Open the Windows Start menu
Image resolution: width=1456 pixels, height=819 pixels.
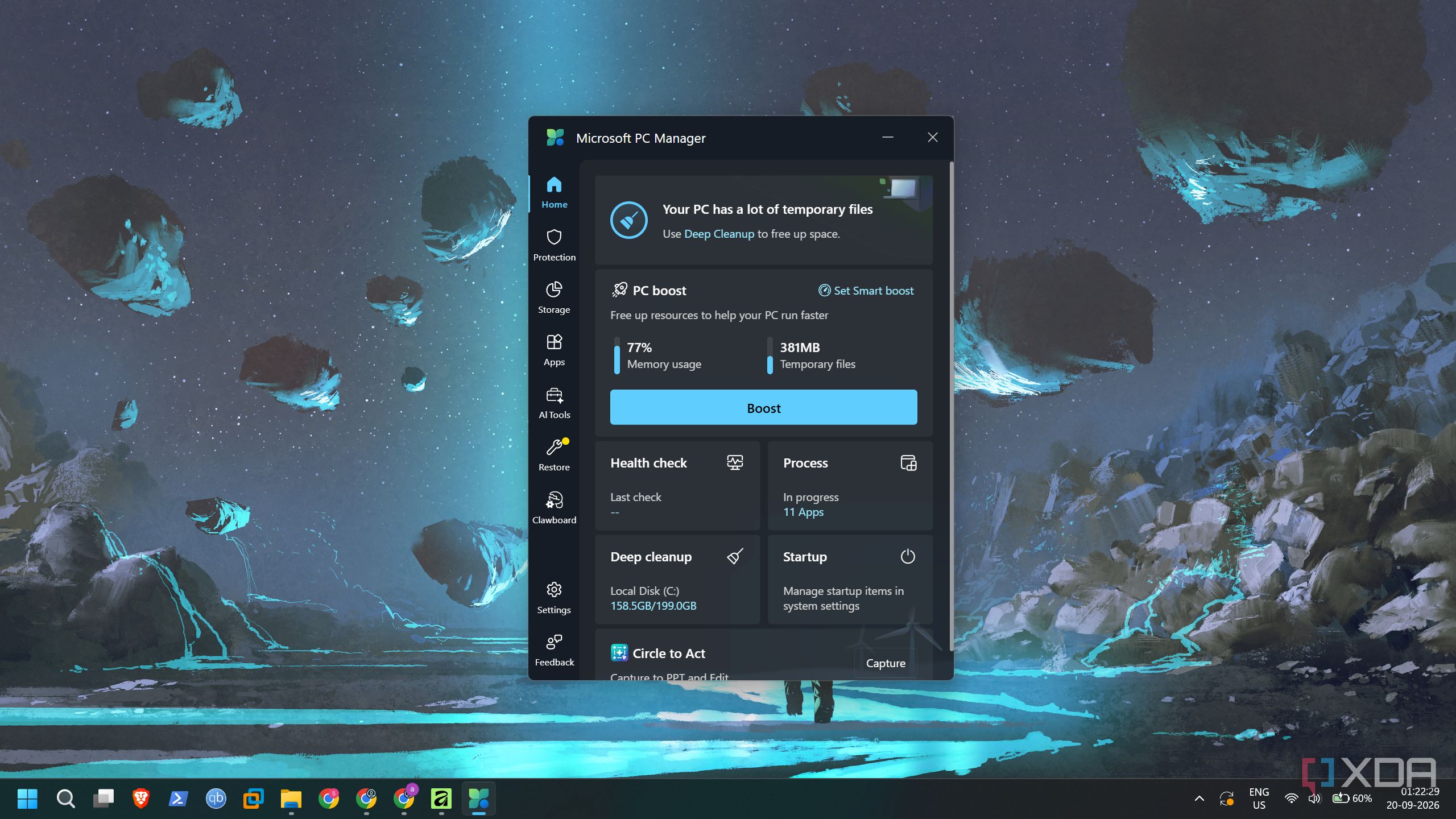click(x=27, y=799)
